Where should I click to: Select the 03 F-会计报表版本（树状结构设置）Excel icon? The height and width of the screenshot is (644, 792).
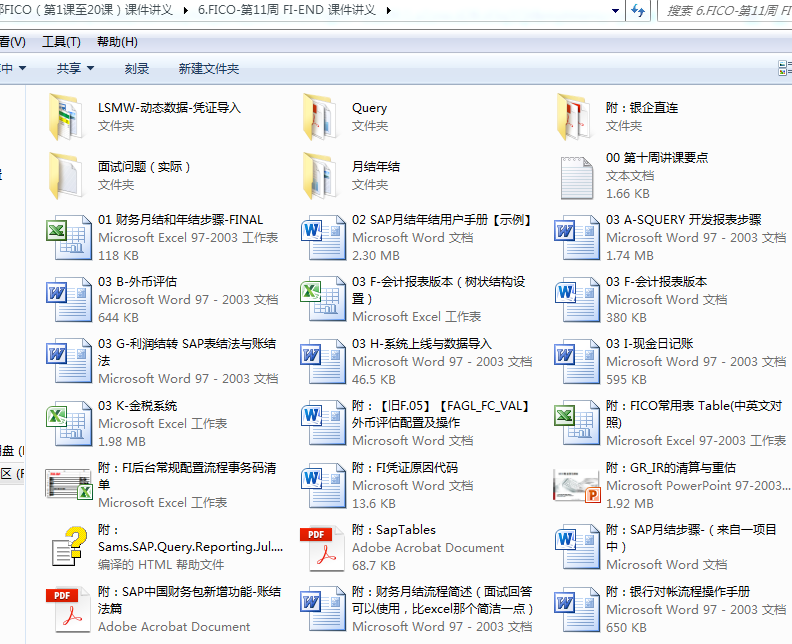(323, 299)
